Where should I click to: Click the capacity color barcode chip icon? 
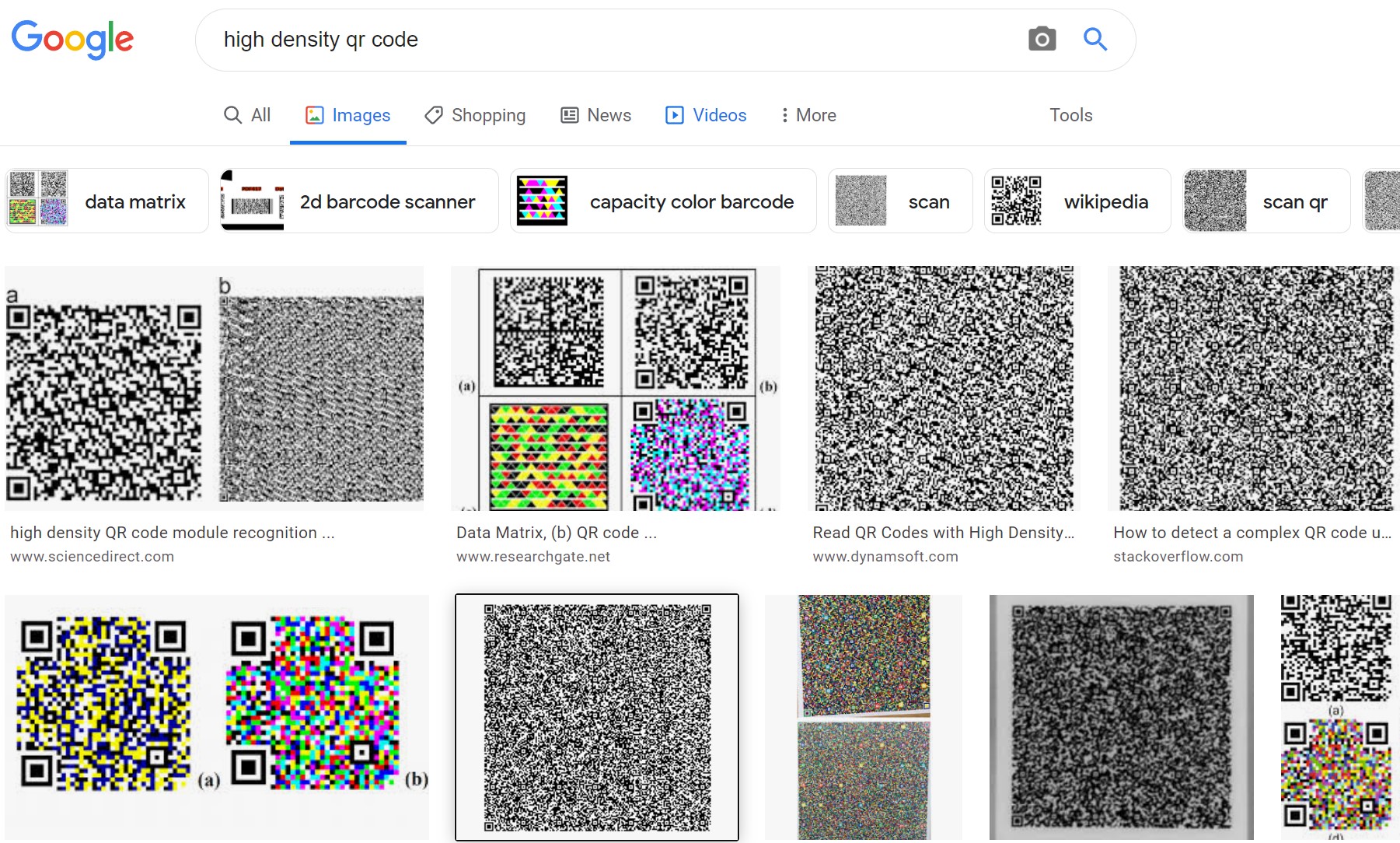click(542, 201)
